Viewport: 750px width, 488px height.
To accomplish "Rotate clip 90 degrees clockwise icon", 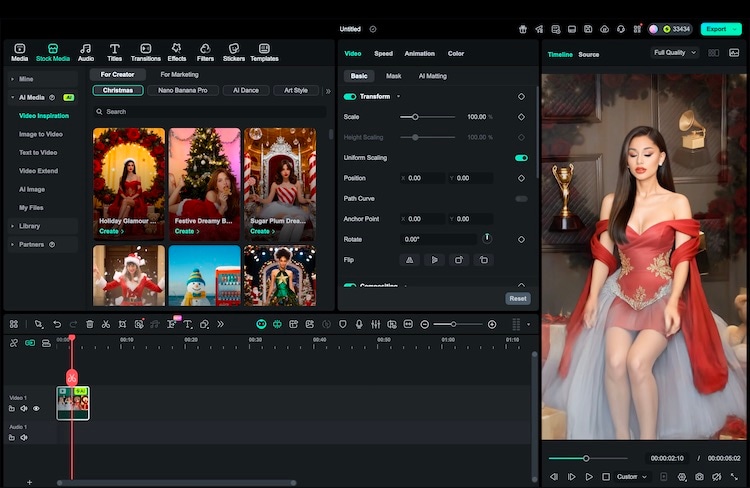I will [x=459, y=260].
